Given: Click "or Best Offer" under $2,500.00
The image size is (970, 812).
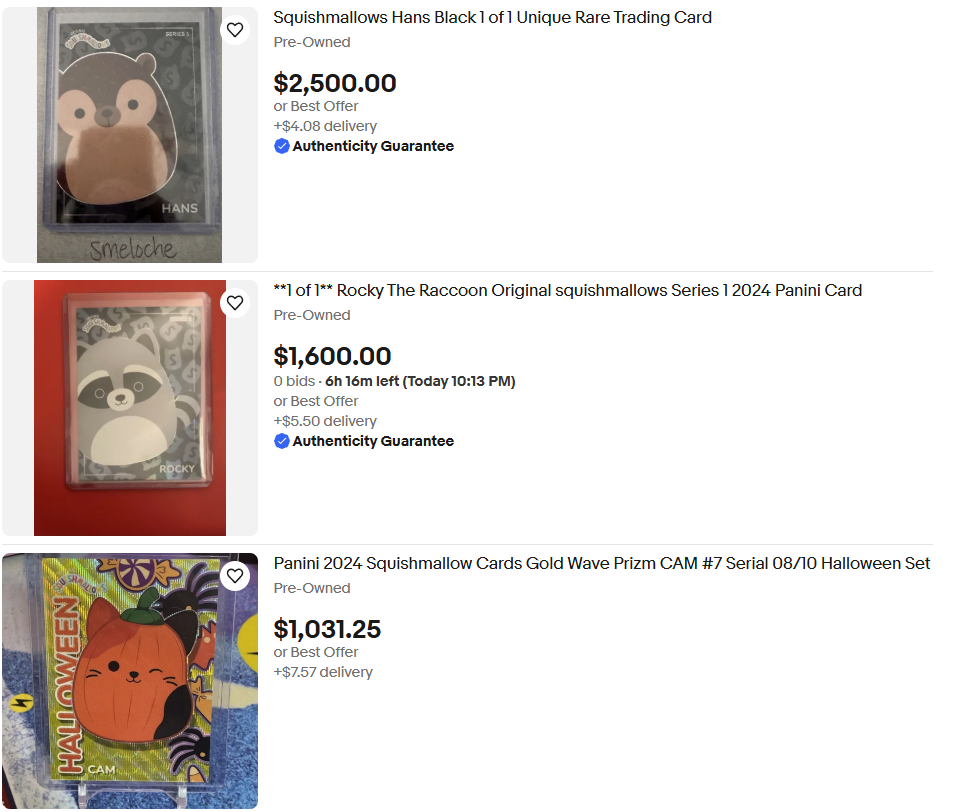Looking at the screenshot, I should 316,106.
